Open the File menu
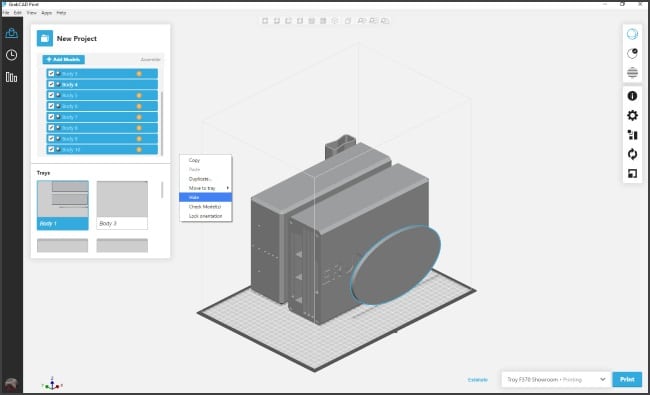Viewport: 650px width, 395px height. (6, 13)
